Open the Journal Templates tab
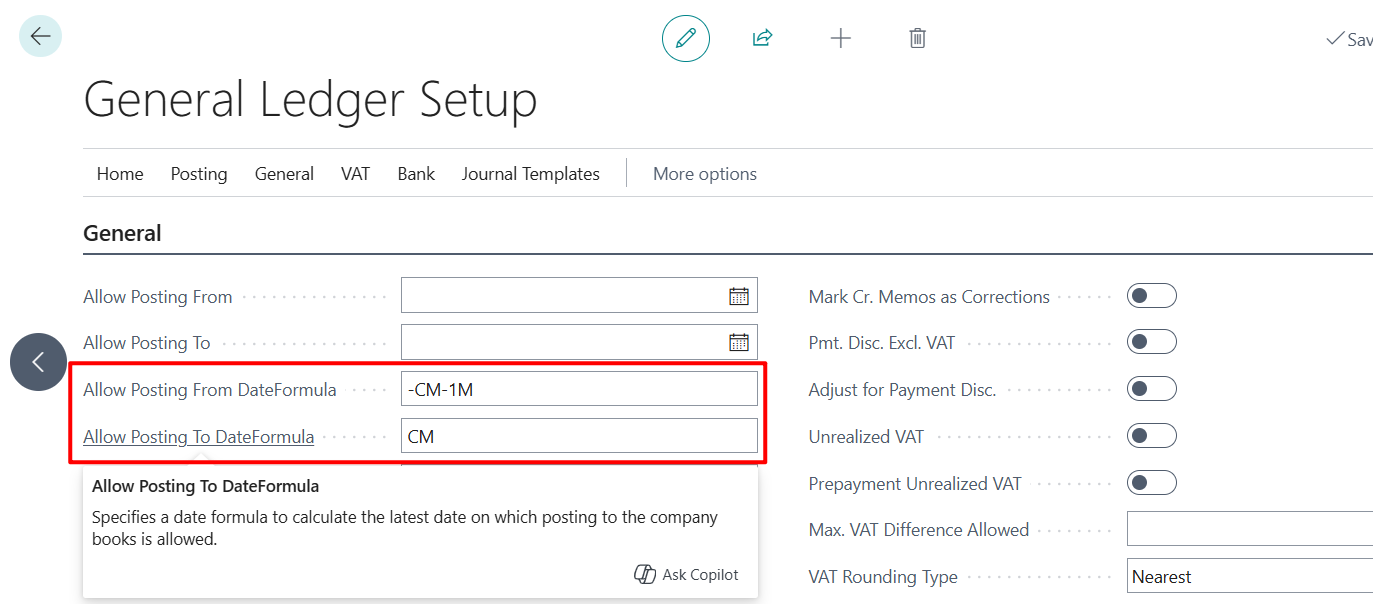The image size is (1373, 604). point(530,173)
